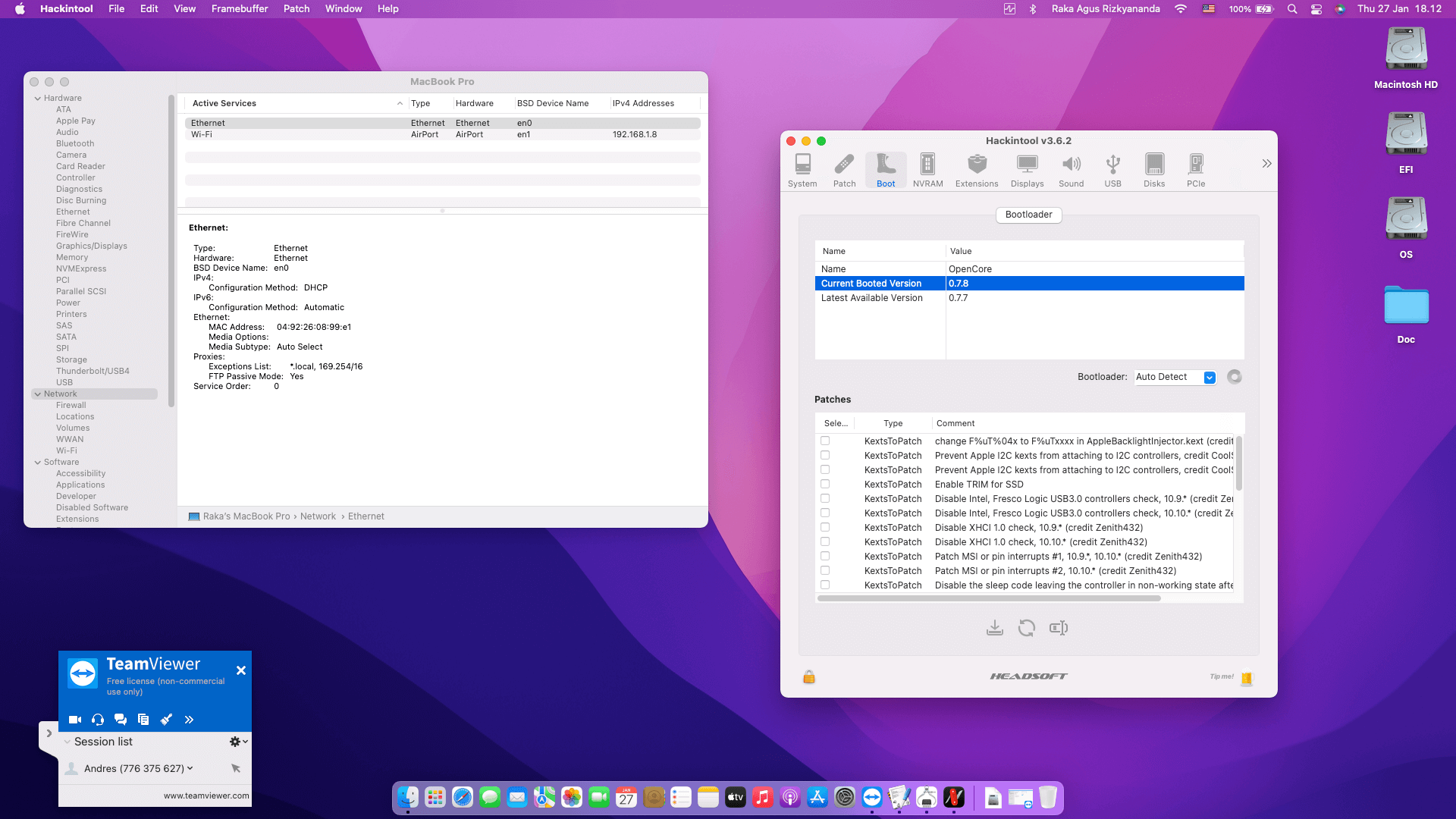Screen dimensions: 1456x819
Task: Check Patch MSI or pin interrupts #2
Action: pos(825,571)
